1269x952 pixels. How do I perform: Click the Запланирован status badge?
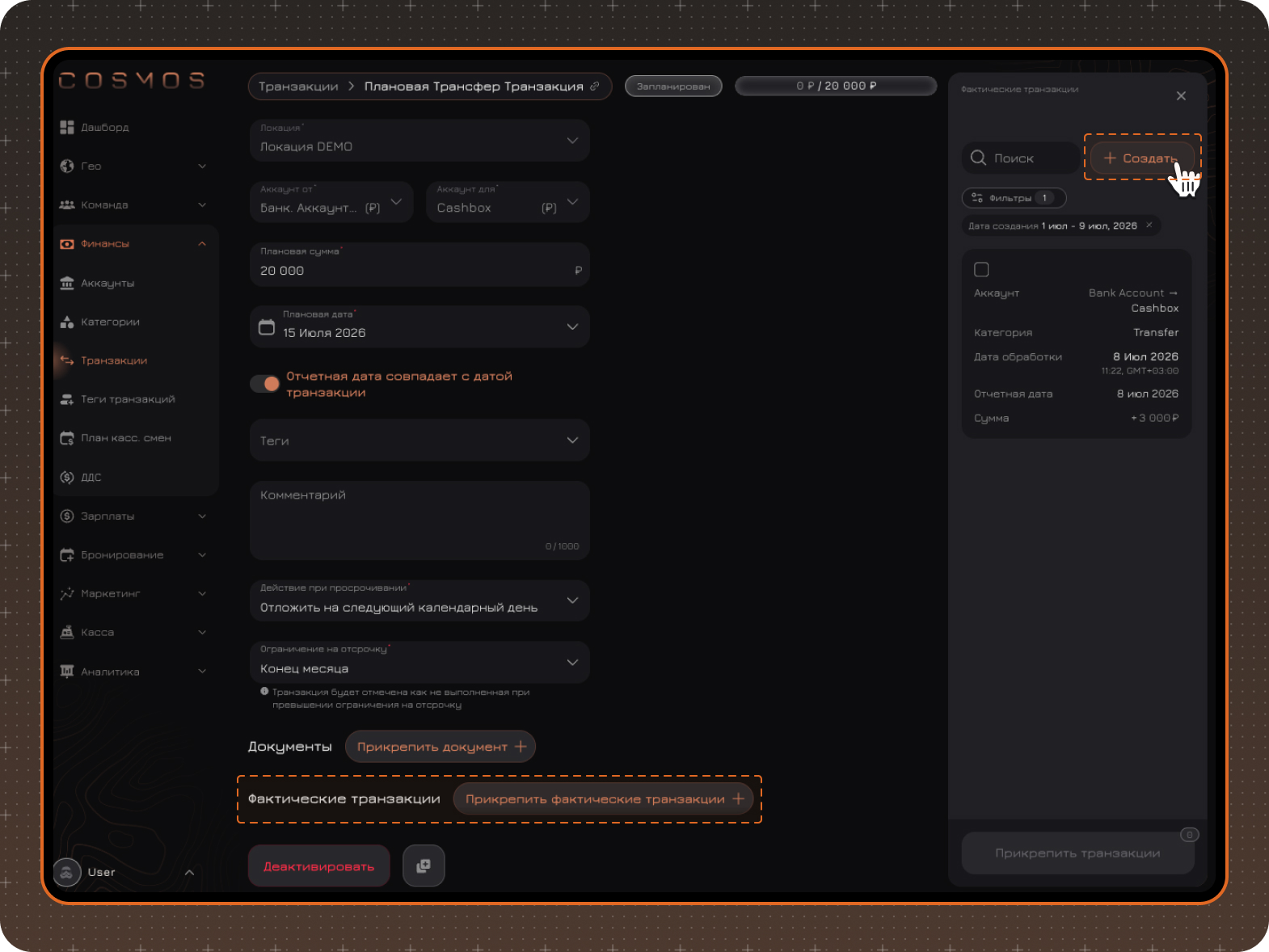pos(673,86)
